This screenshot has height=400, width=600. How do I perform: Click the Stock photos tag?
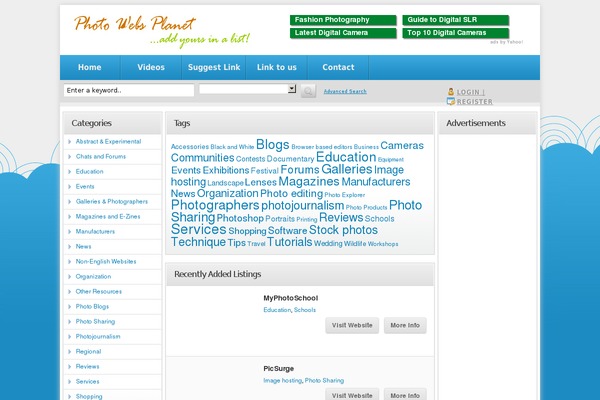click(343, 230)
